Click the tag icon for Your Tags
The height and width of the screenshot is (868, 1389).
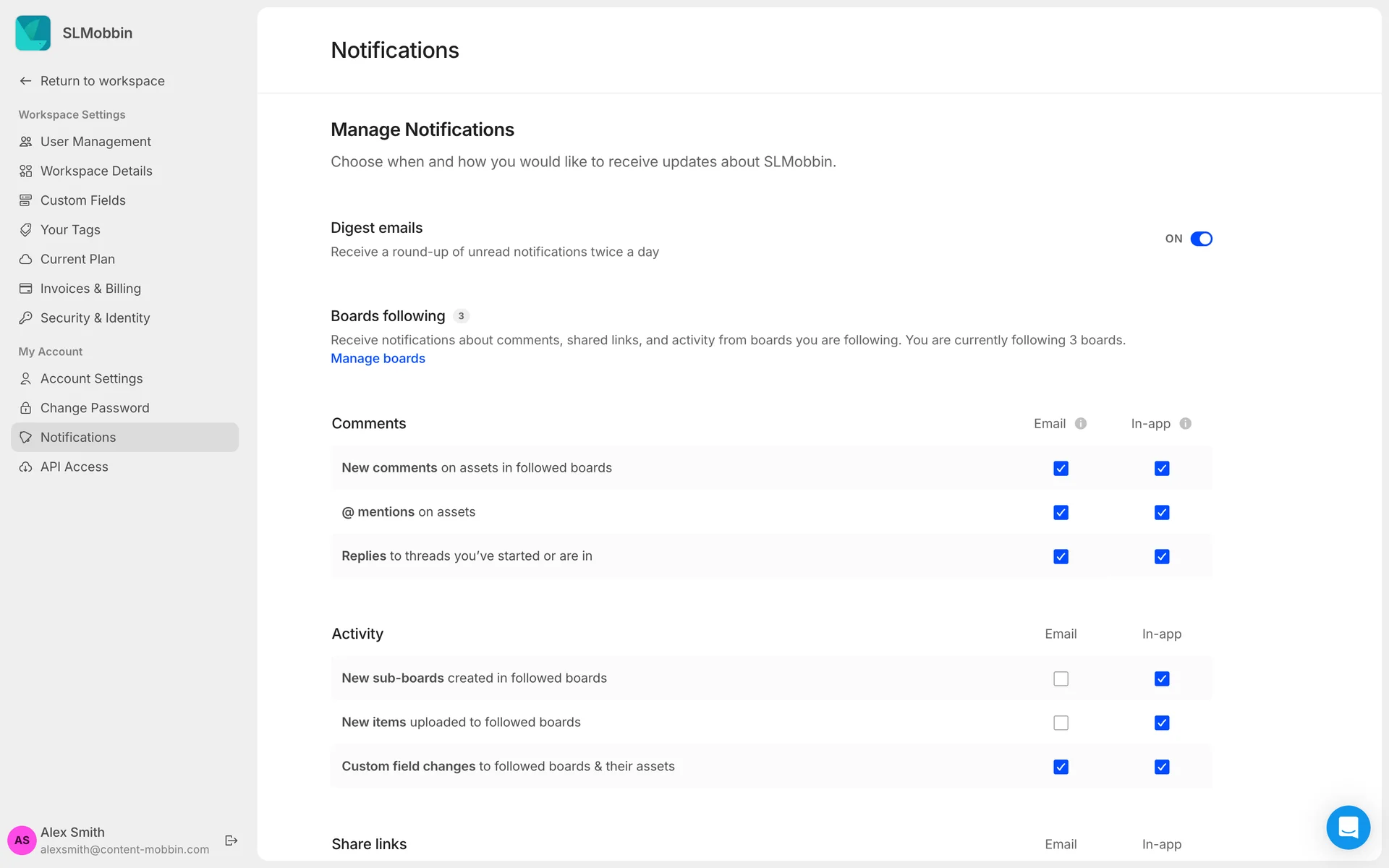(26, 230)
